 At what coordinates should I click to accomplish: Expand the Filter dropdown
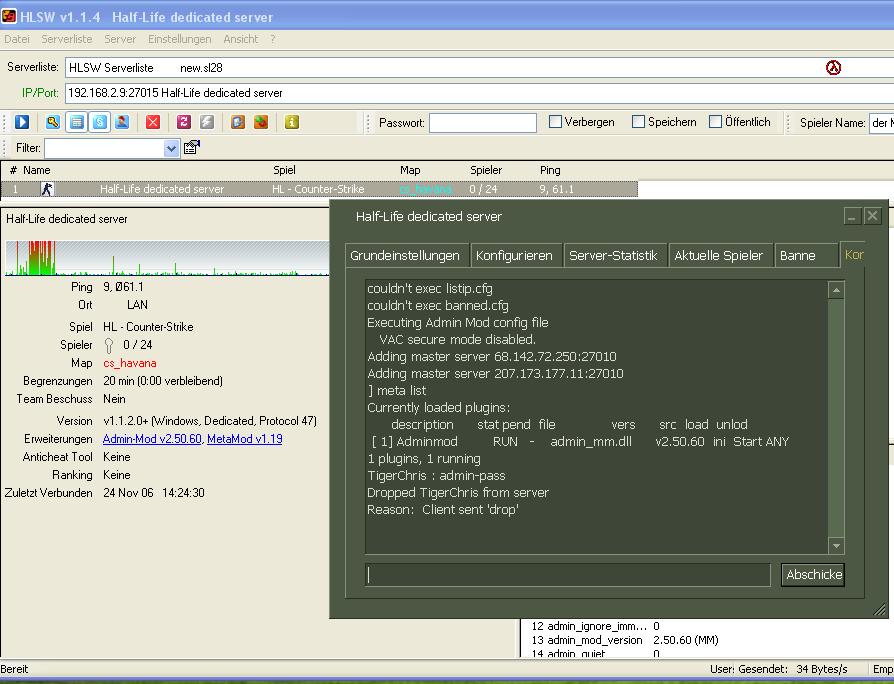coord(171,148)
